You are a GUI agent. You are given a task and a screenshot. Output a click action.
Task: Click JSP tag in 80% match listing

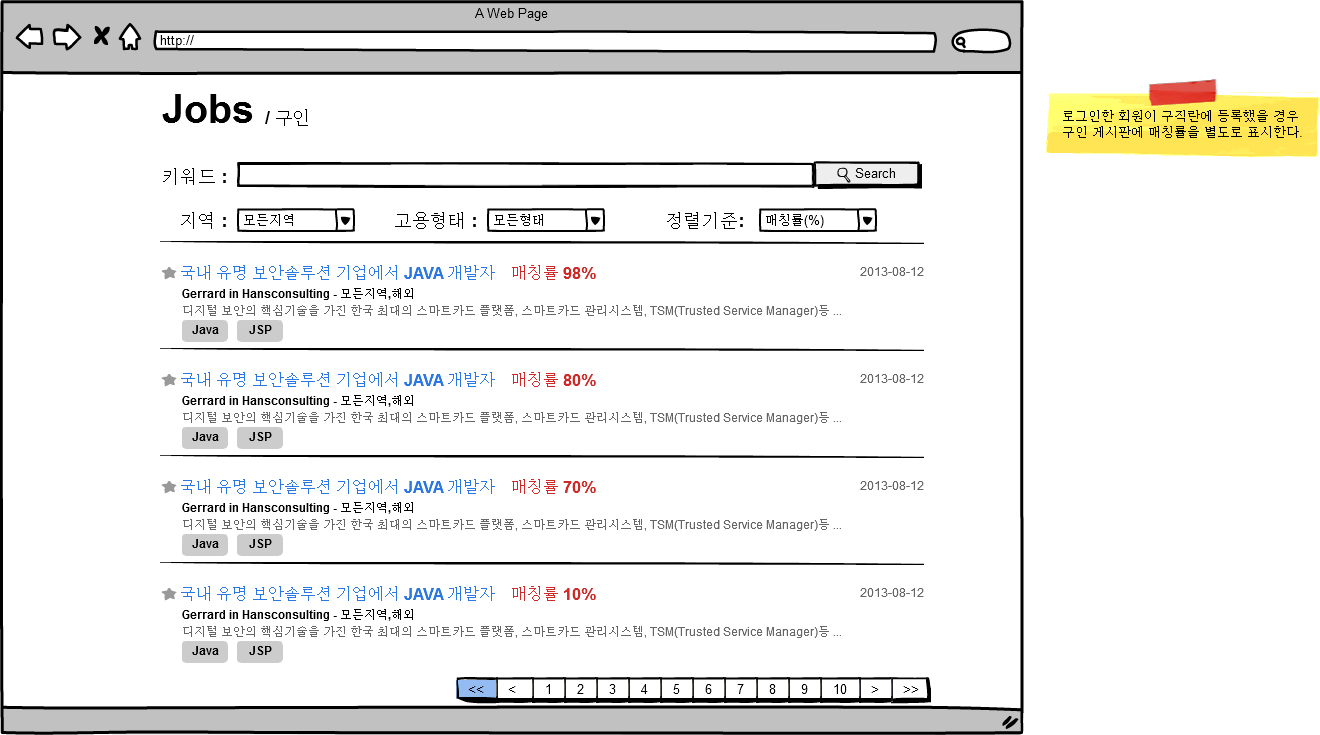click(260, 438)
